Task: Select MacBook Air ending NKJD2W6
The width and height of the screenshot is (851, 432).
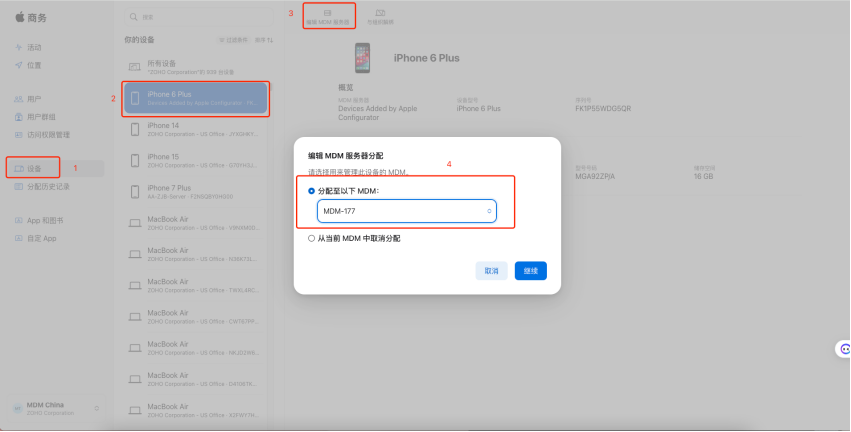Action: 196,348
